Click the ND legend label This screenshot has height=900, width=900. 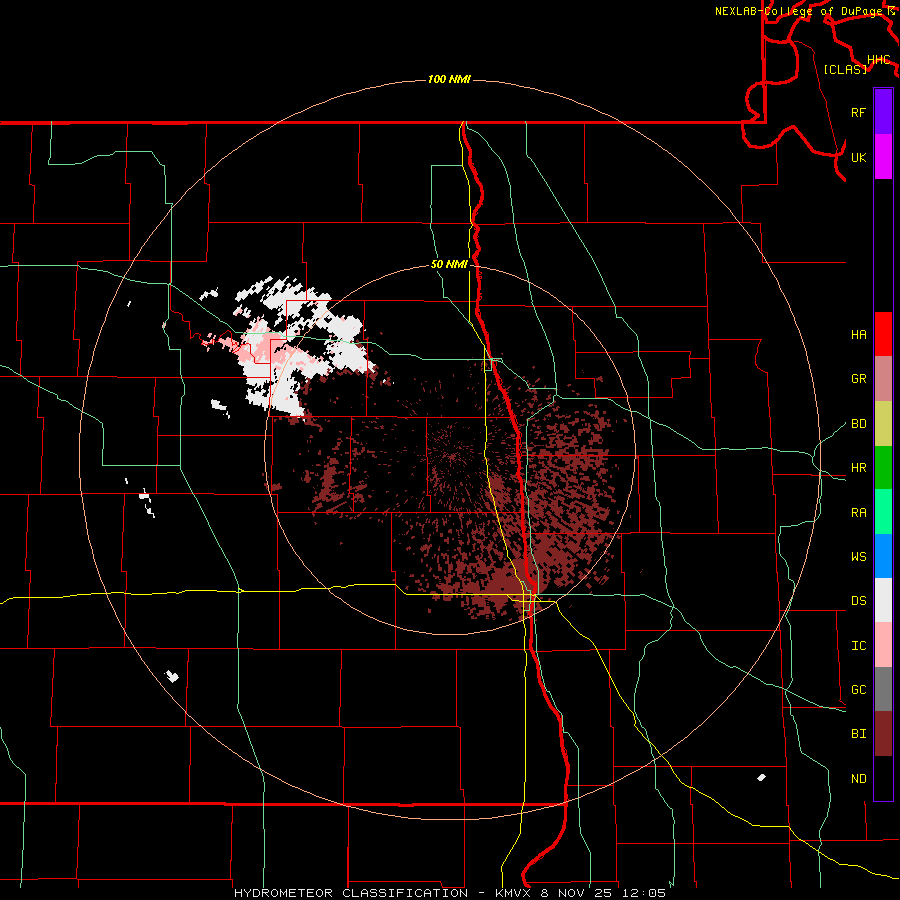tap(858, 779)
